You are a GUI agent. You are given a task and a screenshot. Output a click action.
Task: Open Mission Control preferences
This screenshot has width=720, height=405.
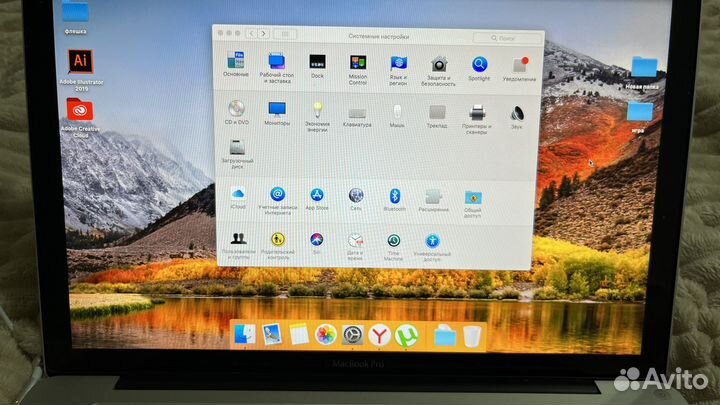click(x=358, y=63)
